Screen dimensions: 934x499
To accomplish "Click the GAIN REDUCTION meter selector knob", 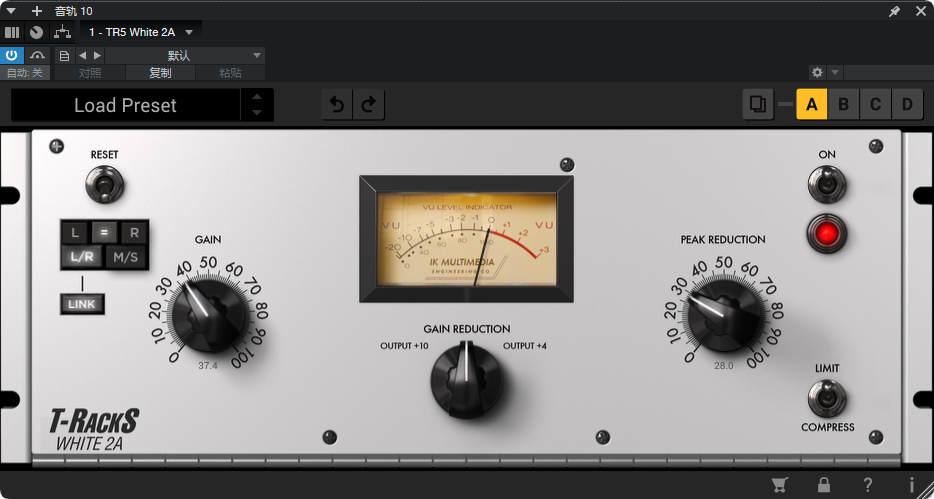I will coord(466,381).
